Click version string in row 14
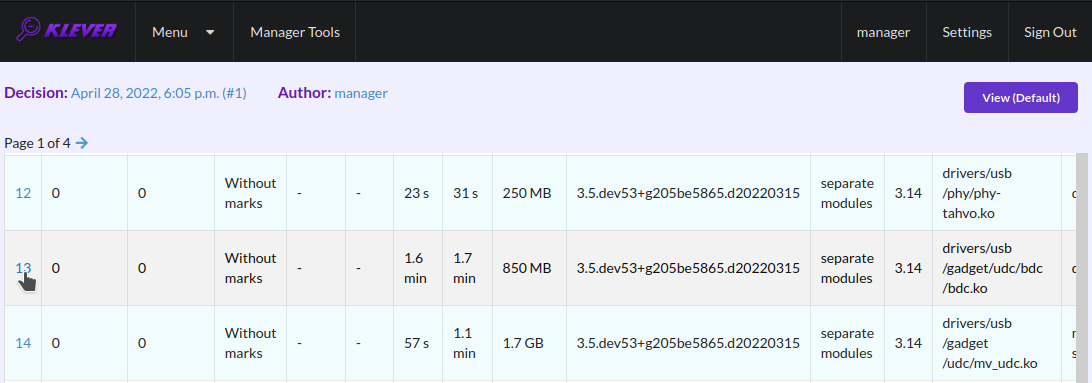 [x=688, y=343]
